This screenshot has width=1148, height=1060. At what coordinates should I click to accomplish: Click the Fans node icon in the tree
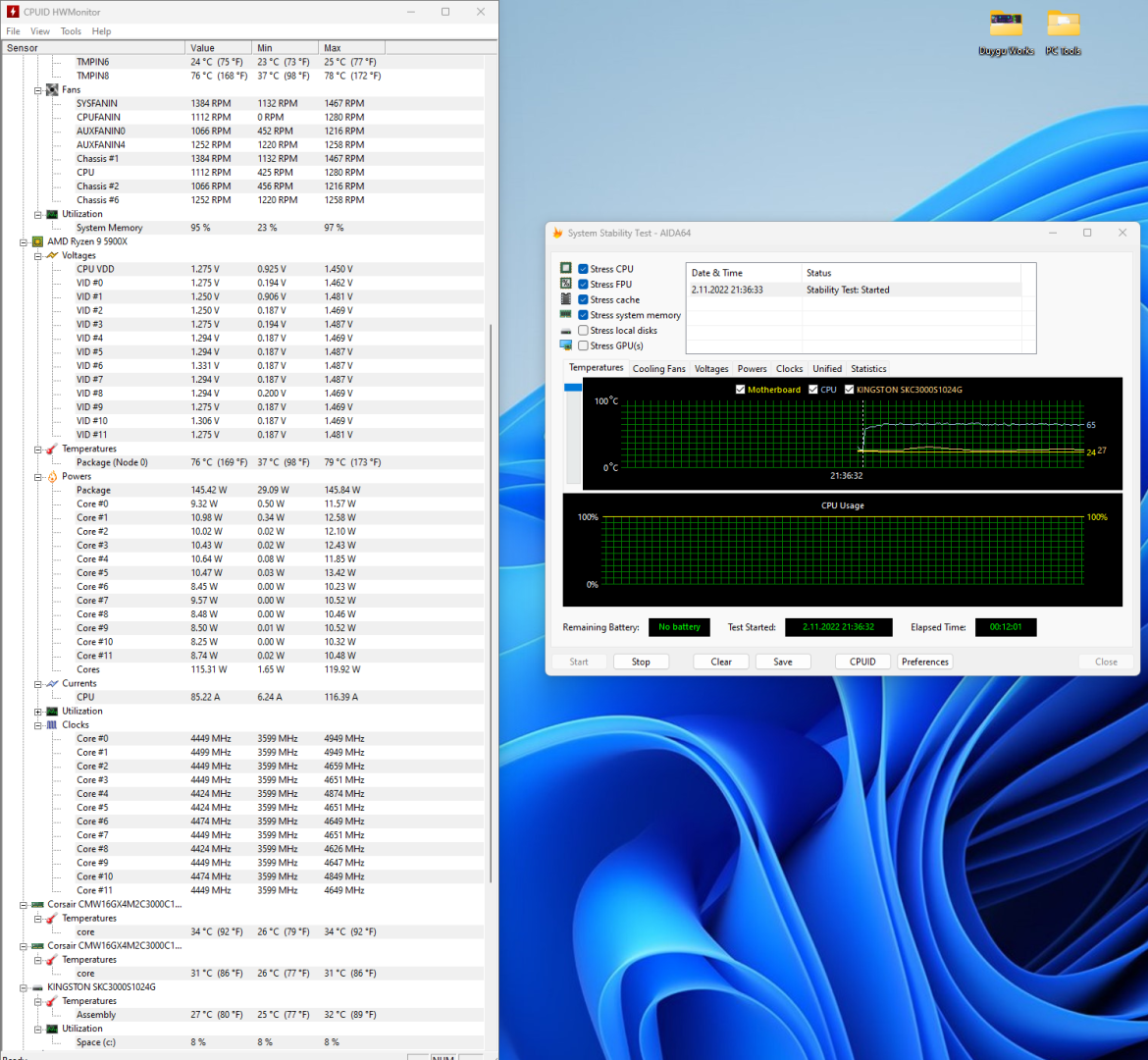[52, 89]
